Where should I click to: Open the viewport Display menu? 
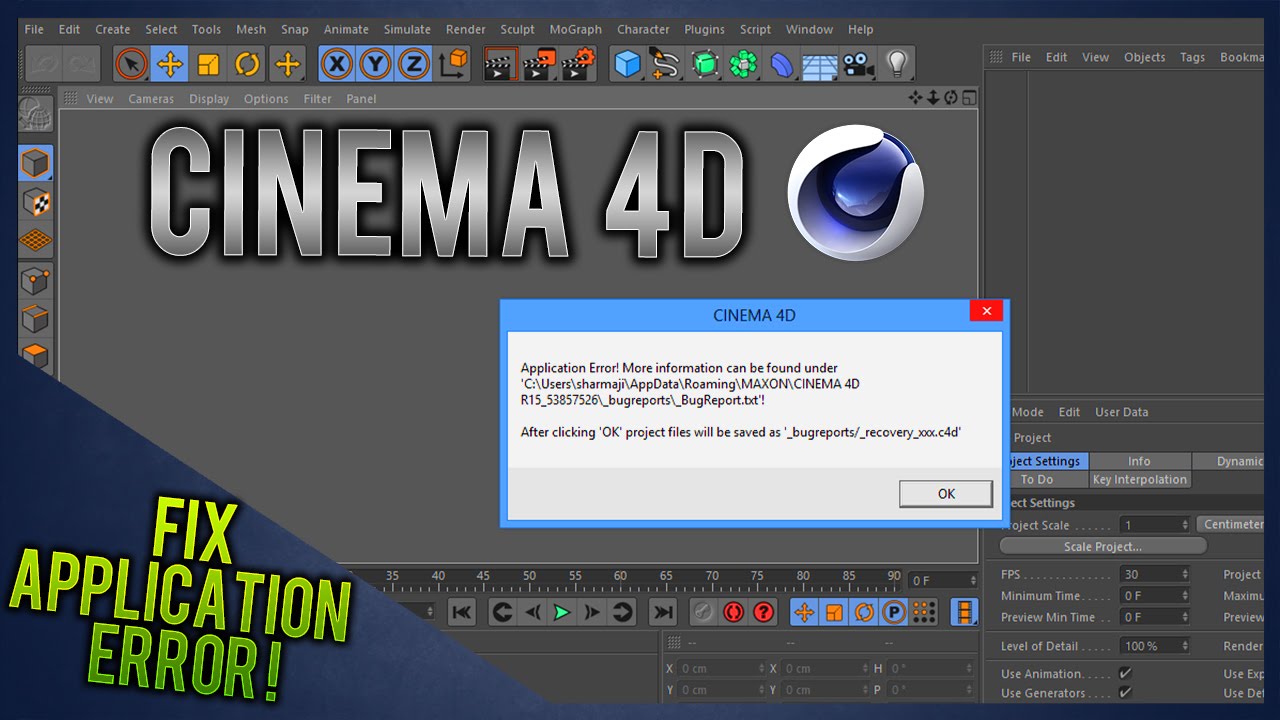(x=209, y=99)
